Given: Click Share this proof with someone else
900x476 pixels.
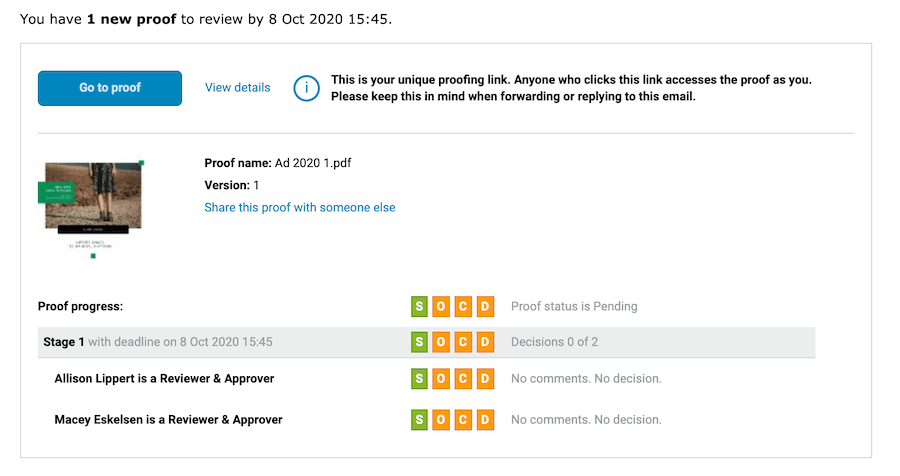Looking at the screenshot, I should point(299,208).
